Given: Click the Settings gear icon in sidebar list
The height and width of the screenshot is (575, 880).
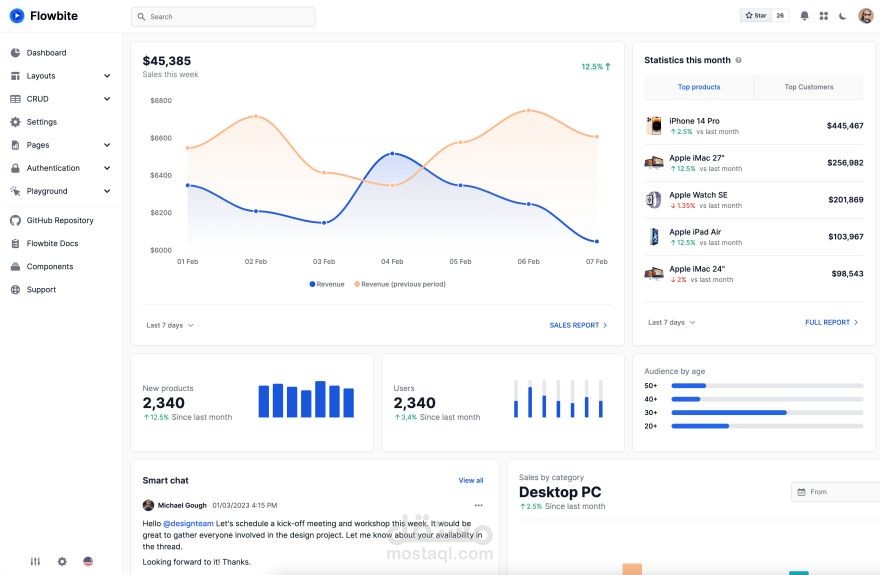Looking at the screenshot, I should (15, 122).
